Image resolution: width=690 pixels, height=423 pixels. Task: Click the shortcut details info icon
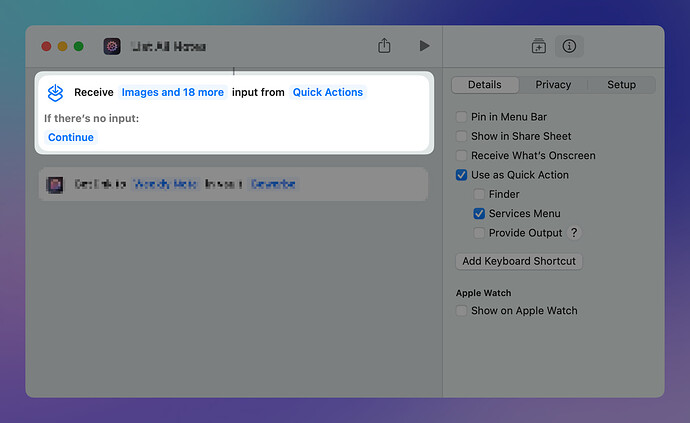point(569,46)
